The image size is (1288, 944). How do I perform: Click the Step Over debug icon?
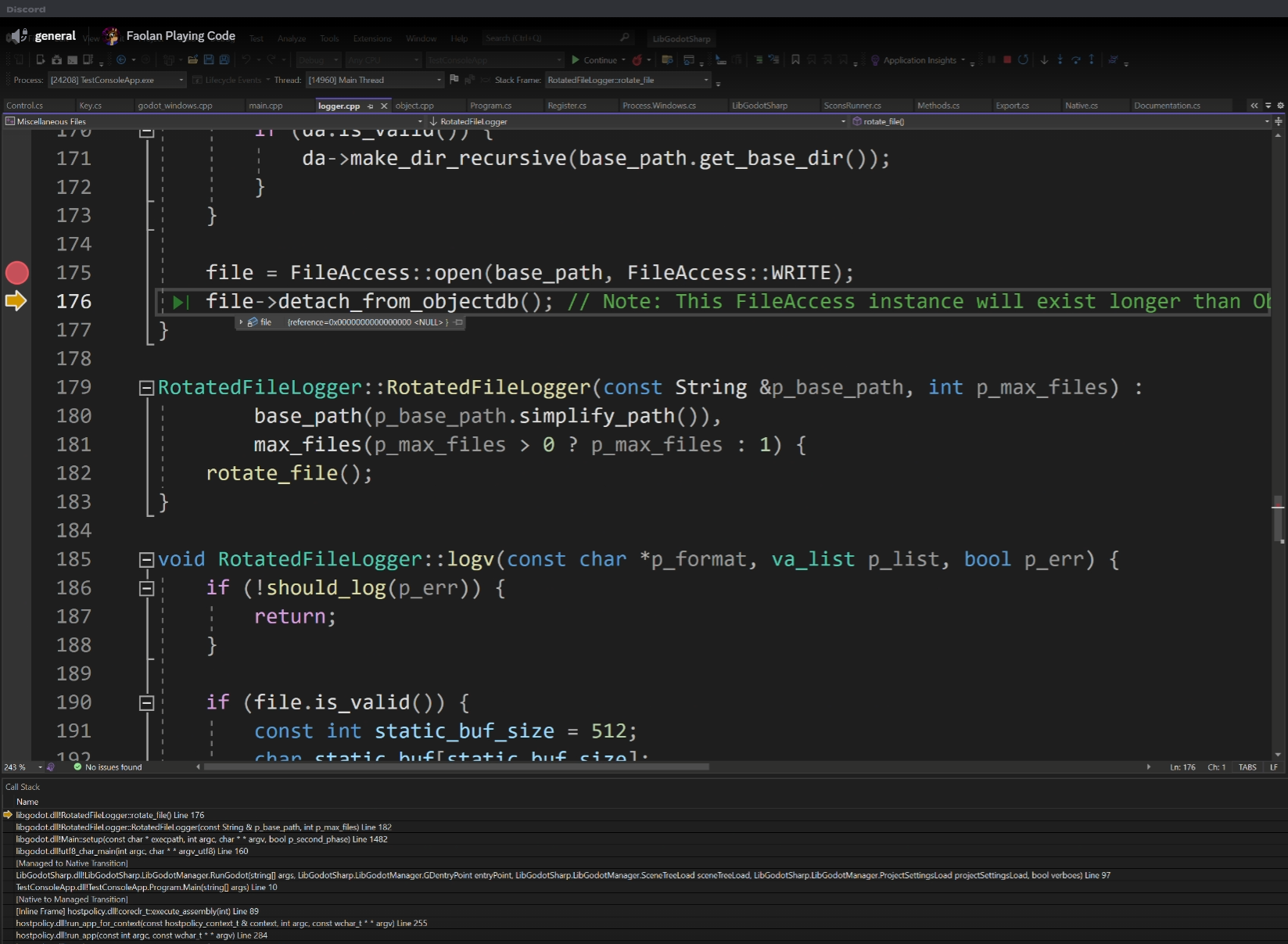(x=1077, y=59)
